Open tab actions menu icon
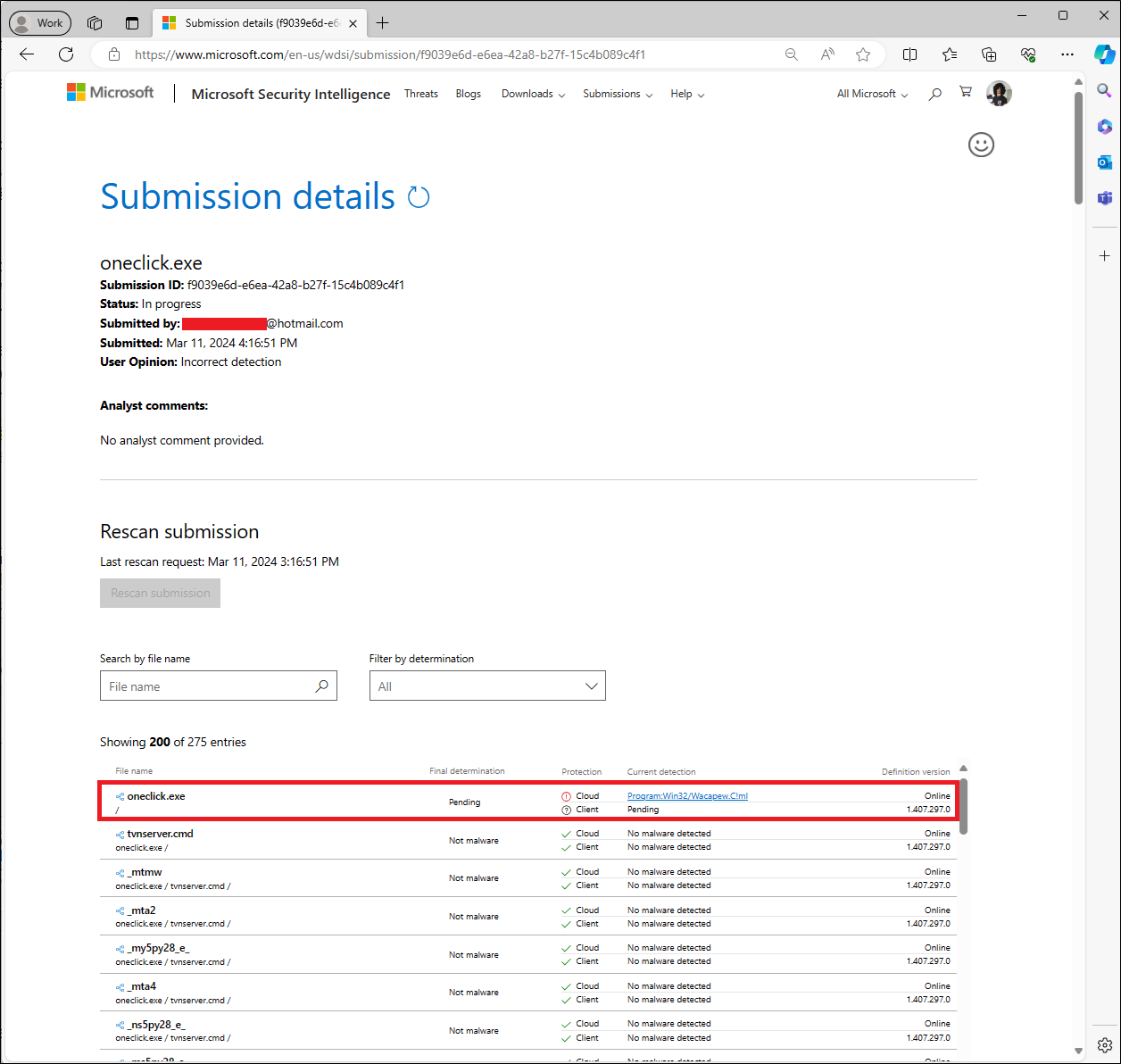This screenshot has height=1064, width=1121. pos(132,23)
